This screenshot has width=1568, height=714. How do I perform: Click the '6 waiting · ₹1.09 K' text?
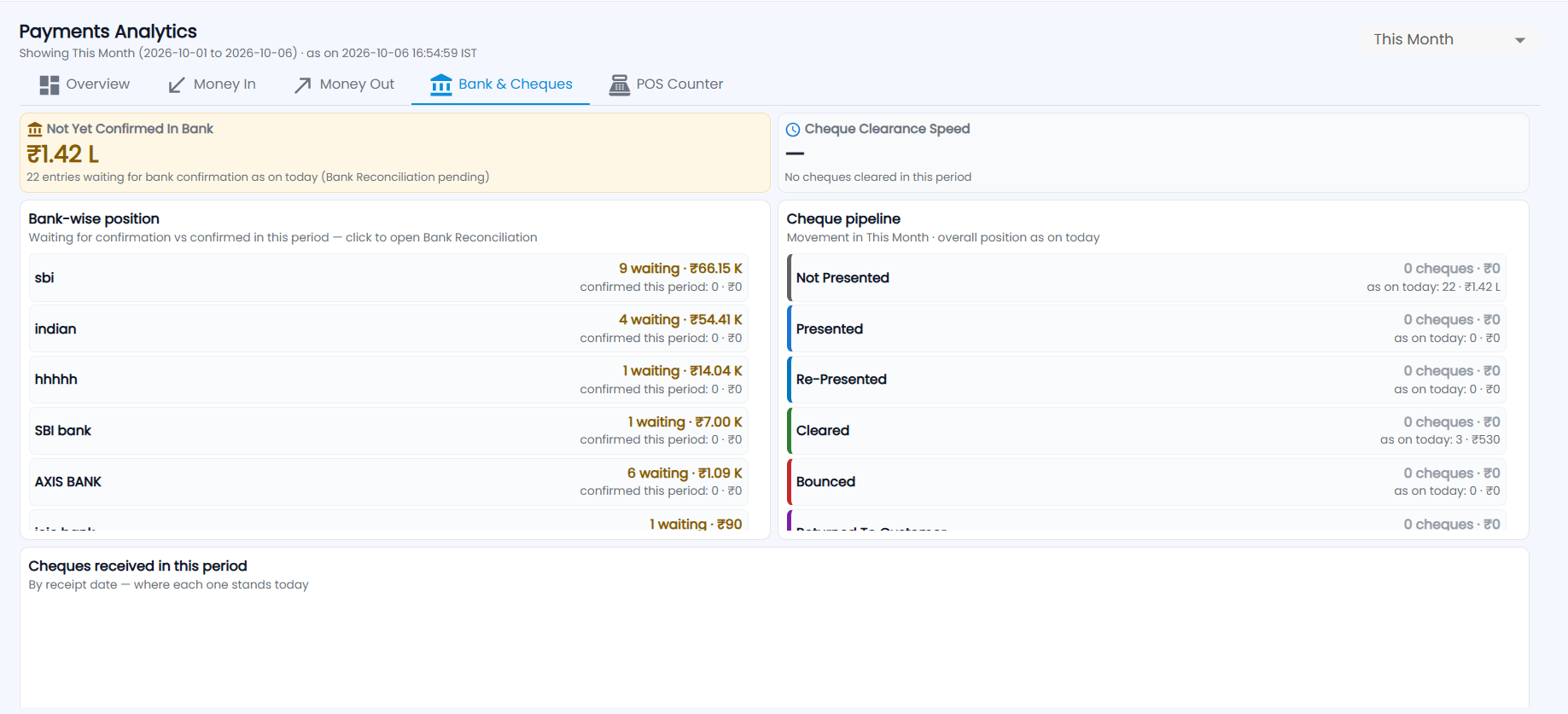click(x=685, y=473)
